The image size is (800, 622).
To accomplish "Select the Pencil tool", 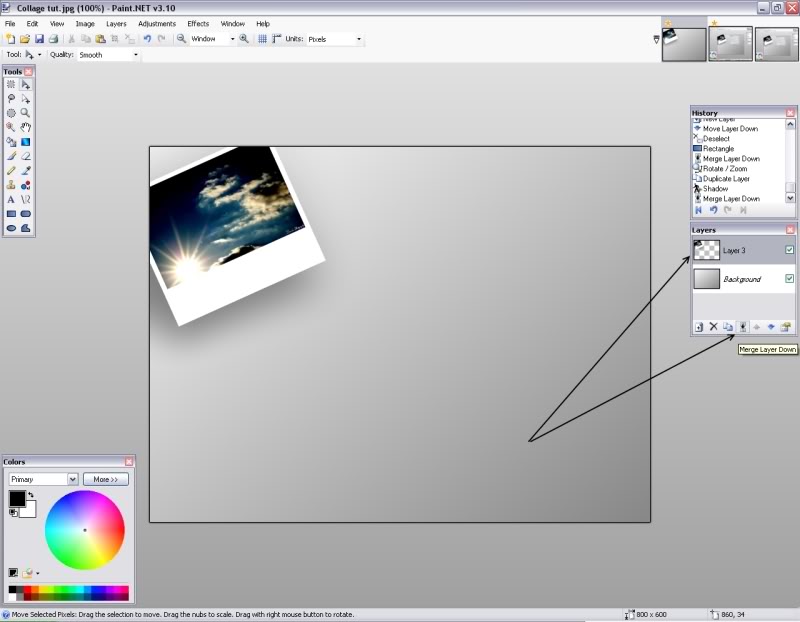I will (11, 170).
